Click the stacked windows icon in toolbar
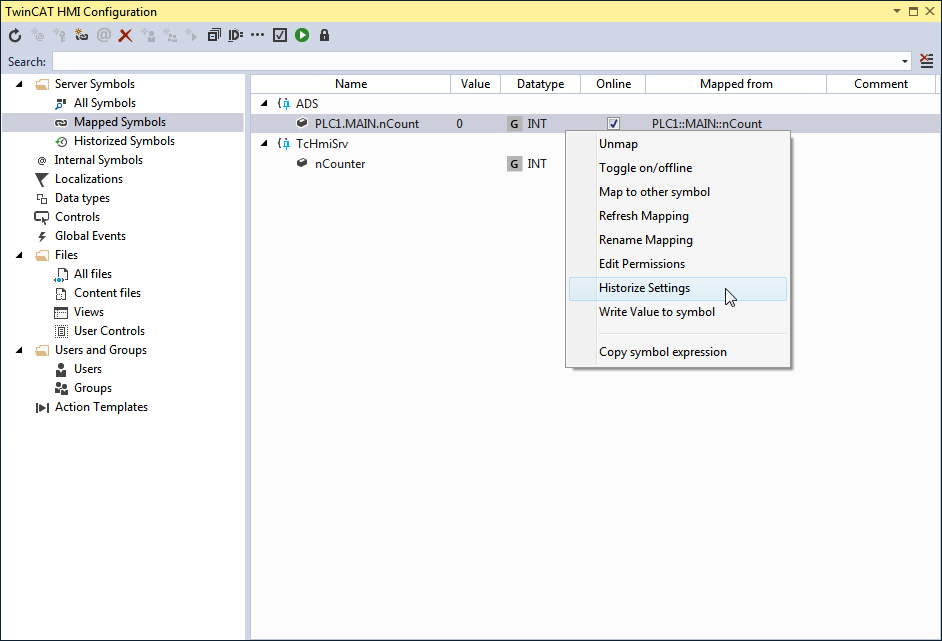This screenshot has width=942, height=641. (x=214, y=35)
